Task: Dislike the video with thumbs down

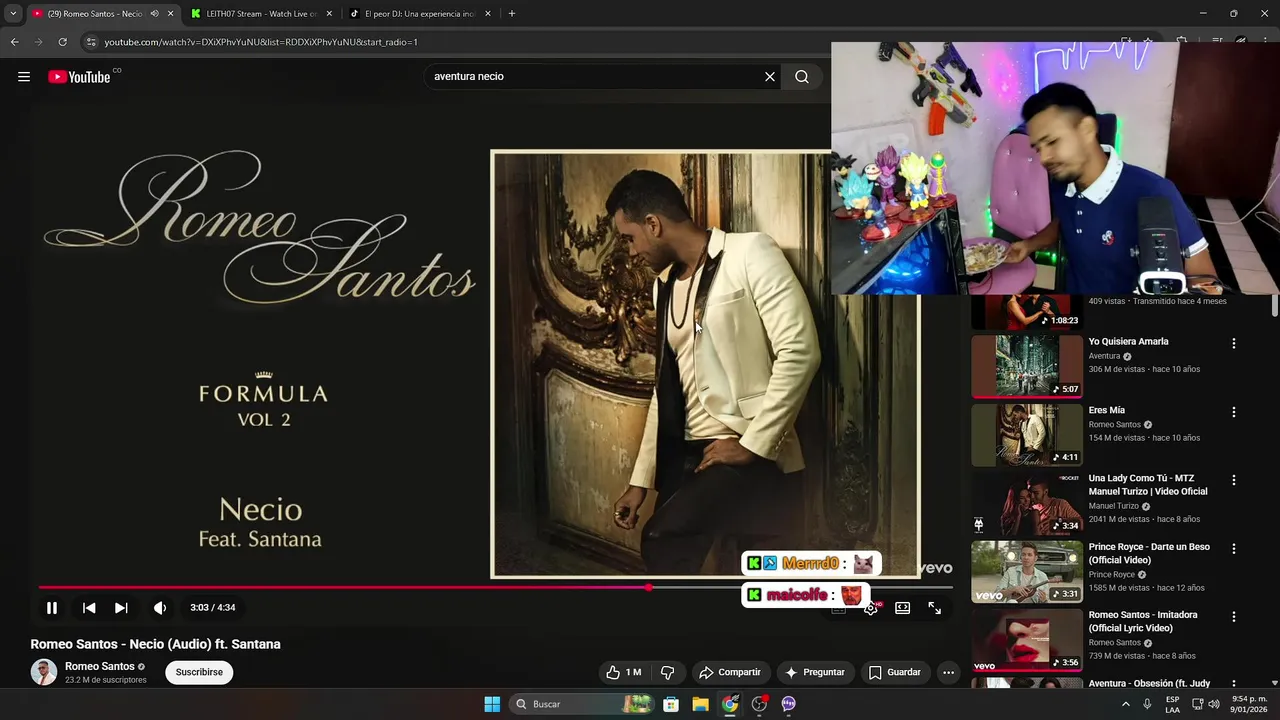Action: (668, 672)
